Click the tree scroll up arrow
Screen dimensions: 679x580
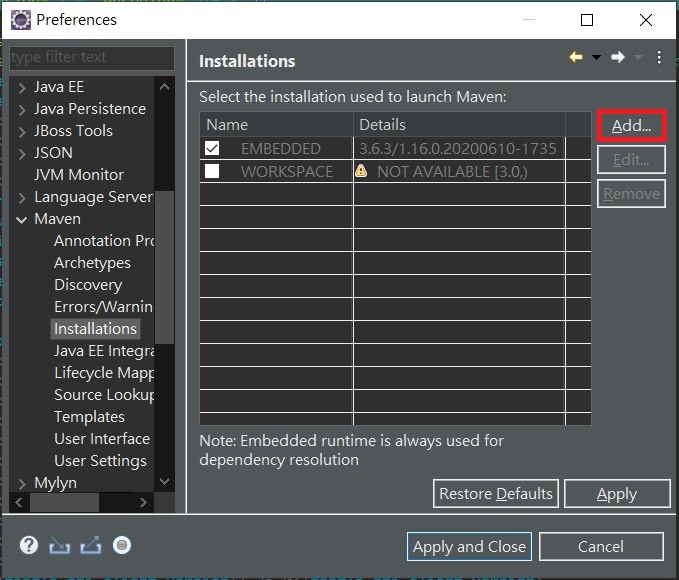point(165,87)
